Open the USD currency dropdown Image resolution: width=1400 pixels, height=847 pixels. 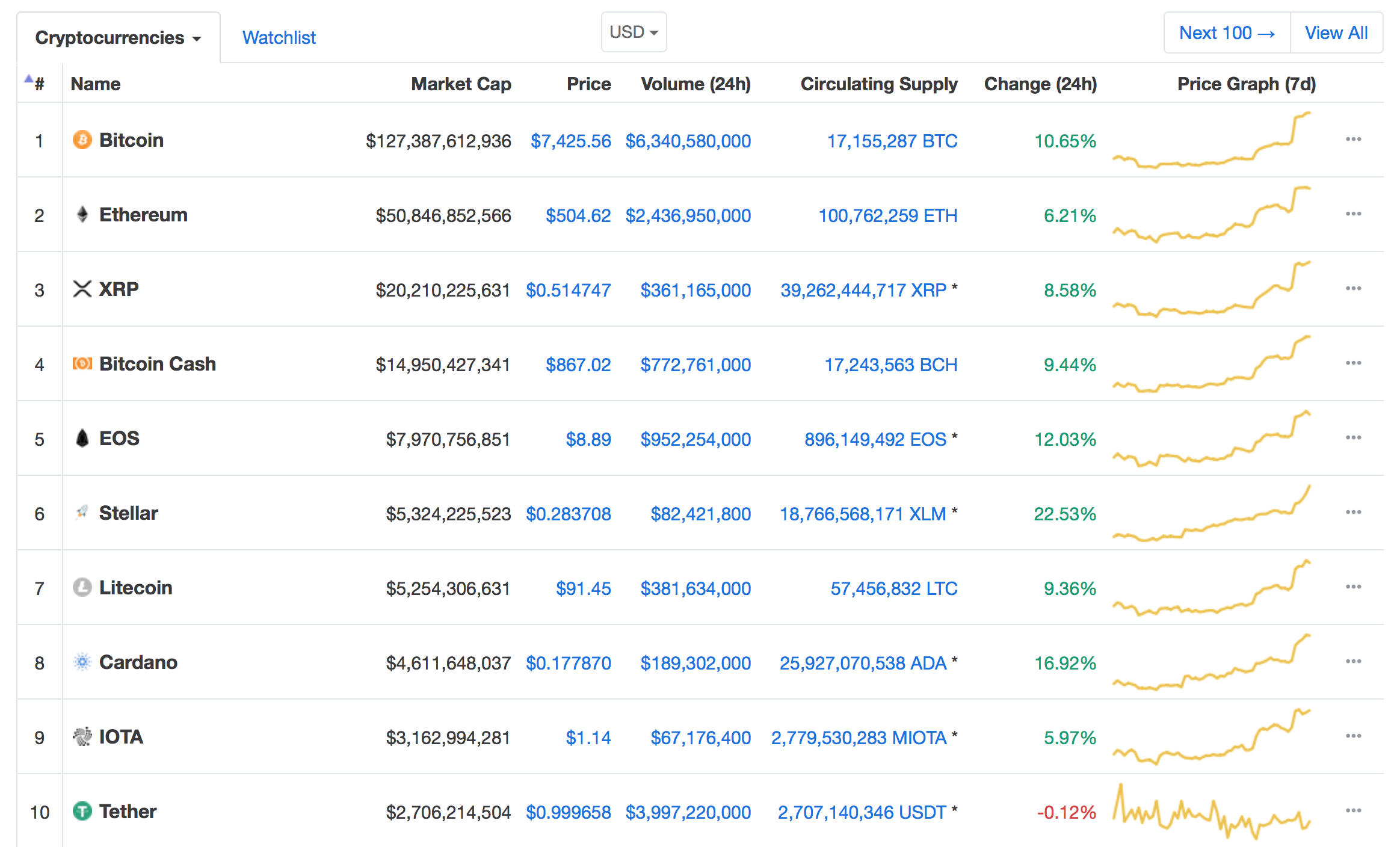pos(634,32)
